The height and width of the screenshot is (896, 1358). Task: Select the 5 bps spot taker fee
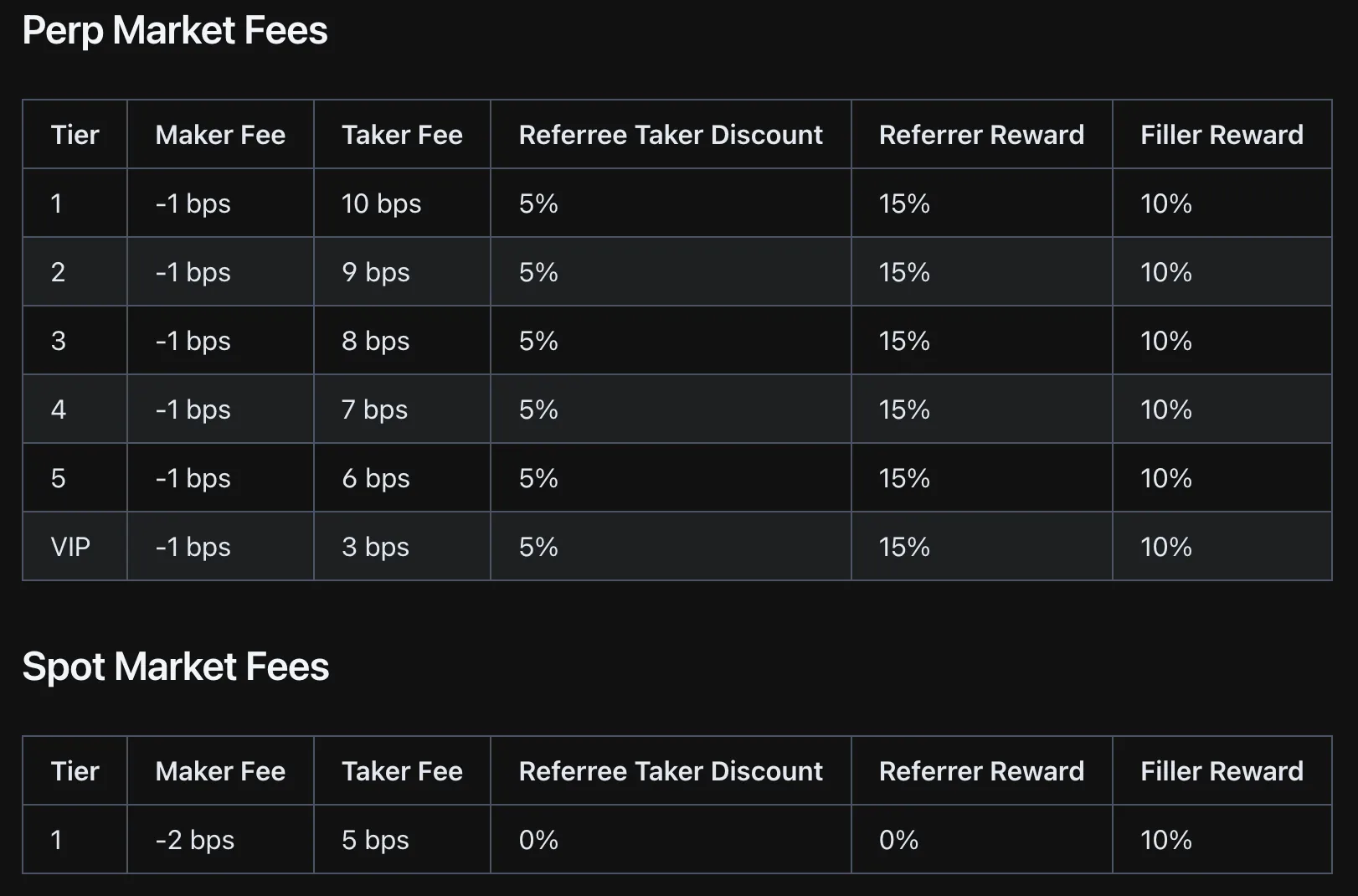coord(375,840)
